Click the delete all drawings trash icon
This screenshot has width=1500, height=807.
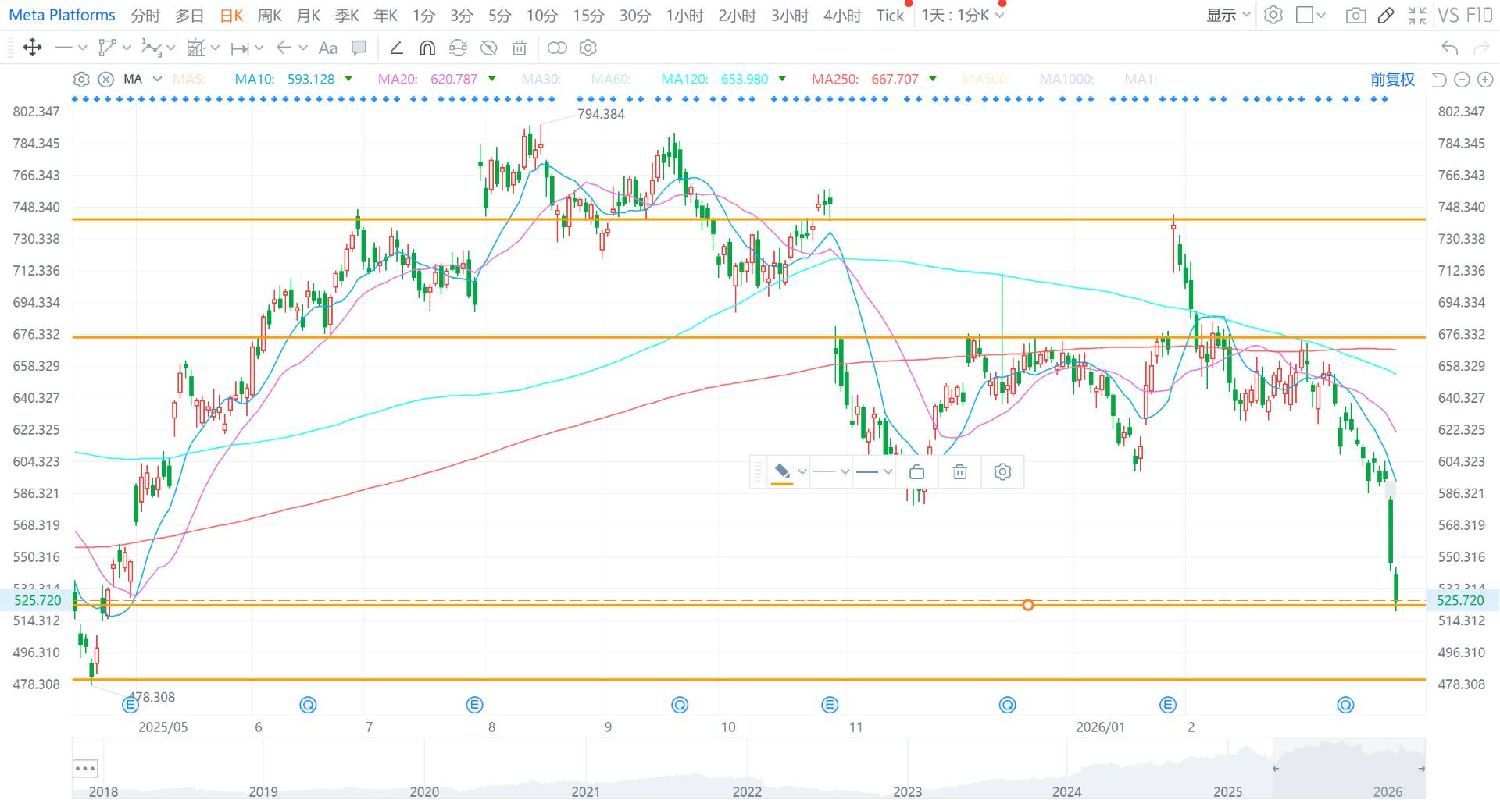pyautogui.click(x=519, y=47)
